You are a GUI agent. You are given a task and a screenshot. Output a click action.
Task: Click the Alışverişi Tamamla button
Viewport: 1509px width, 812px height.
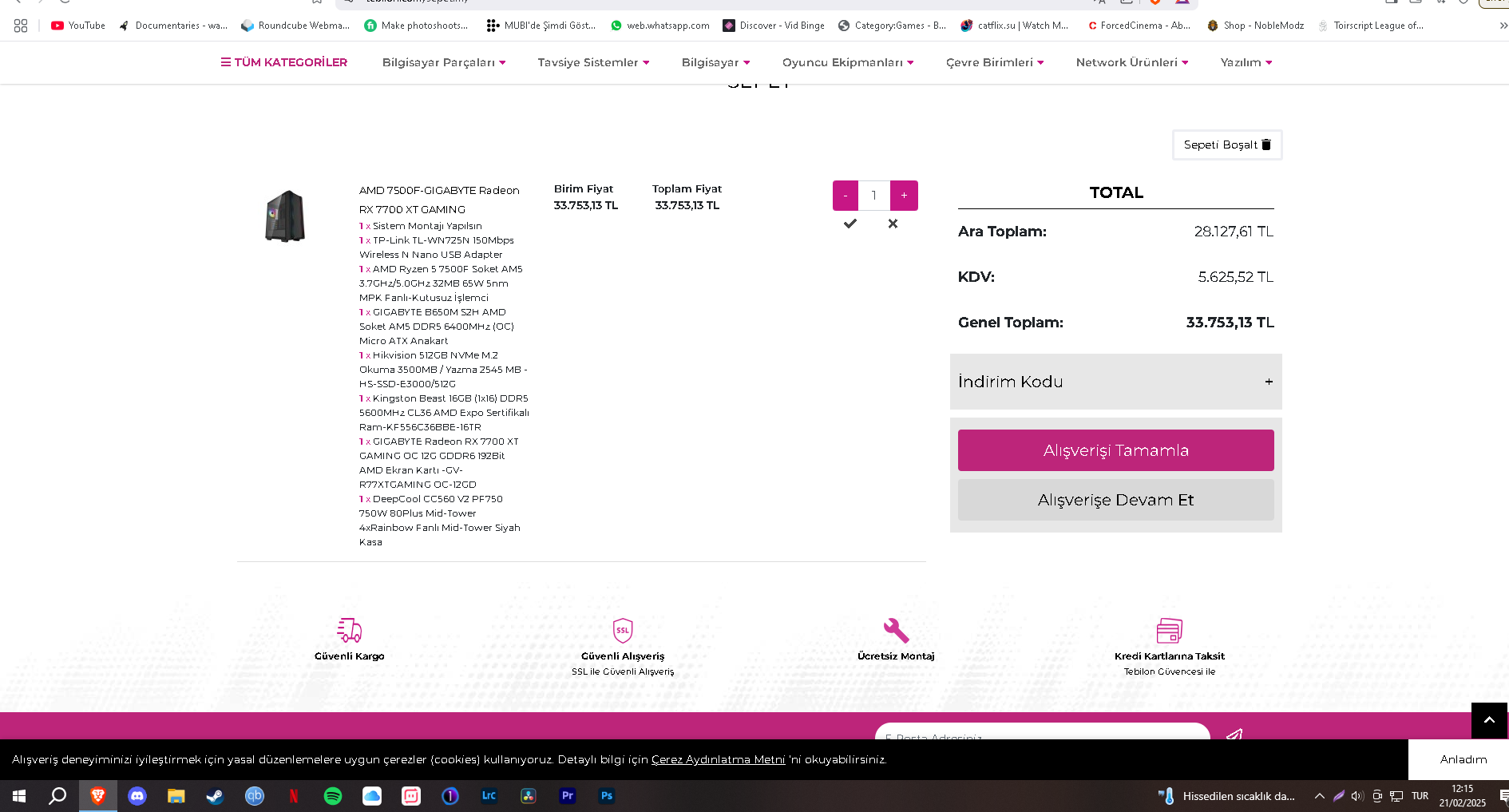[1116, 450]
